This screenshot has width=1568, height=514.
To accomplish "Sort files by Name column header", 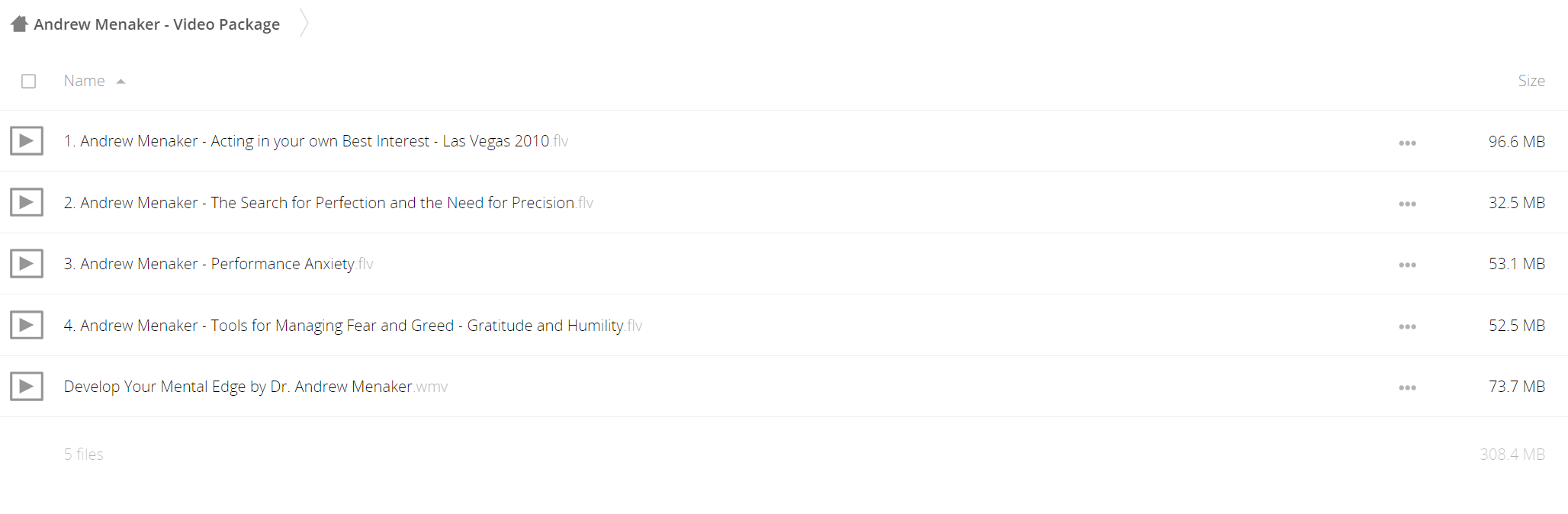I will [85, 81].
